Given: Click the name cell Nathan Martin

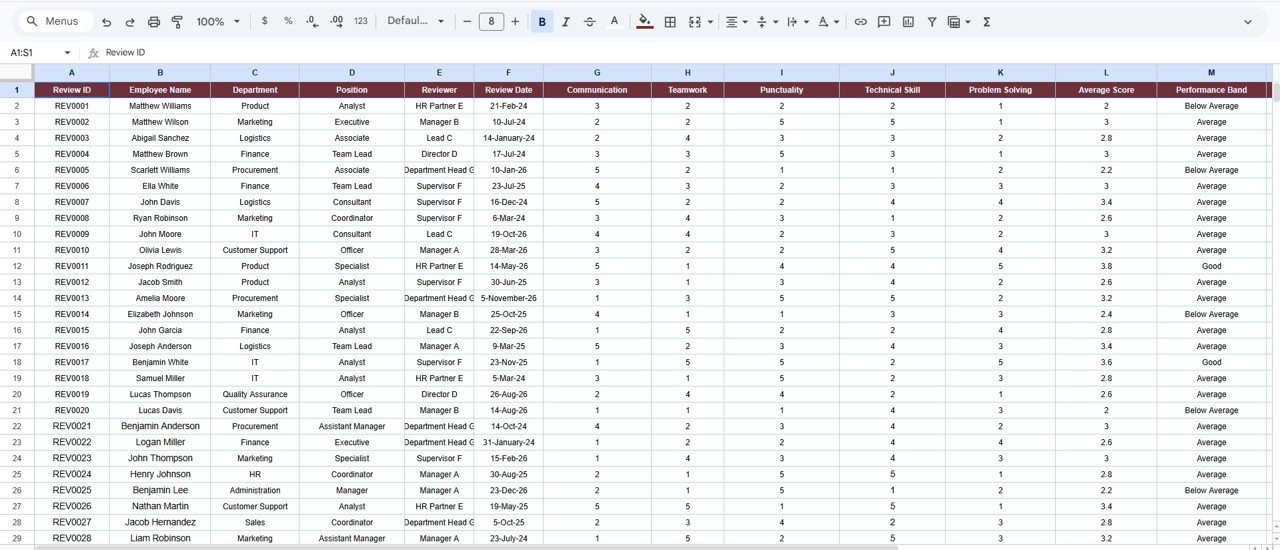Looking at the screenshot, I should (x=160, y=506).
